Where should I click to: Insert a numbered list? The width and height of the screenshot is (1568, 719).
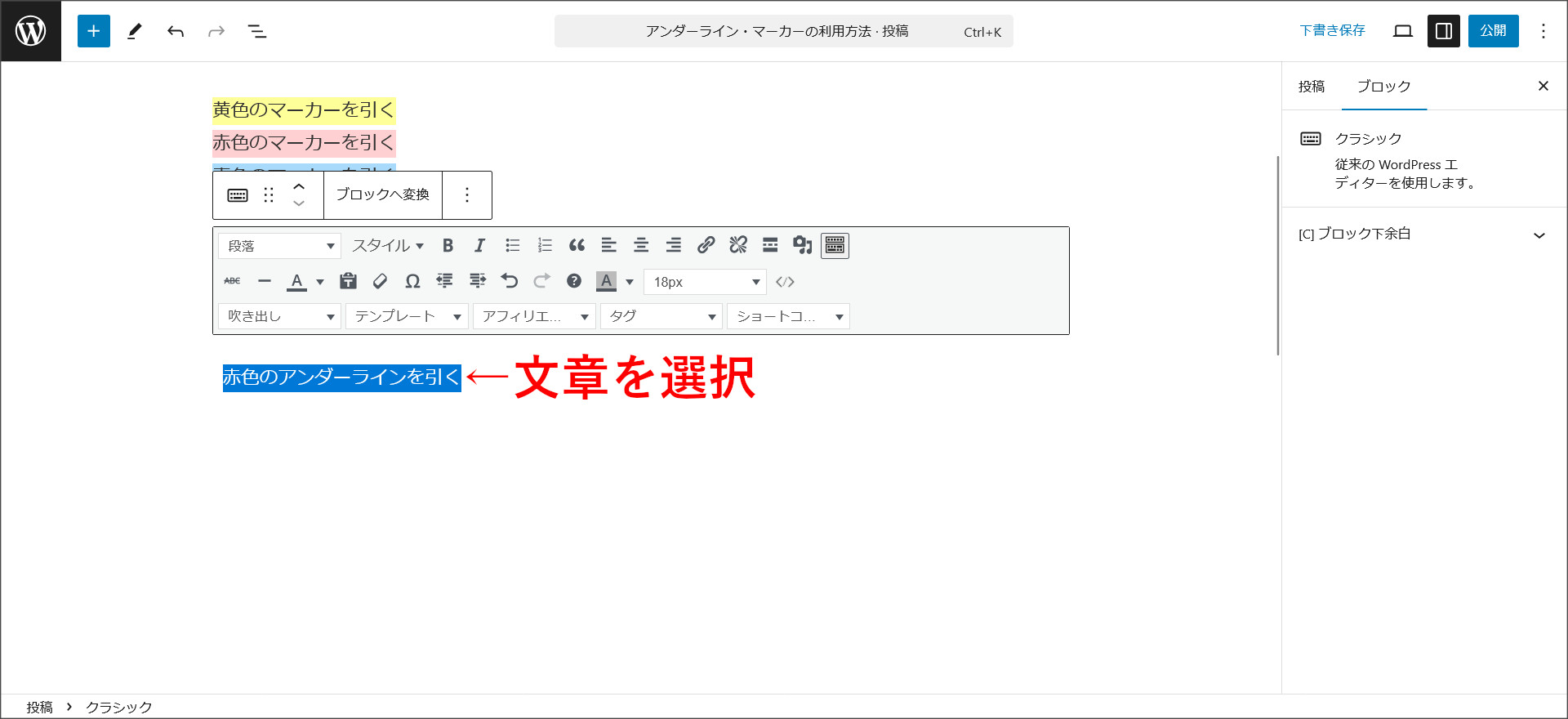tap(545, 245)
